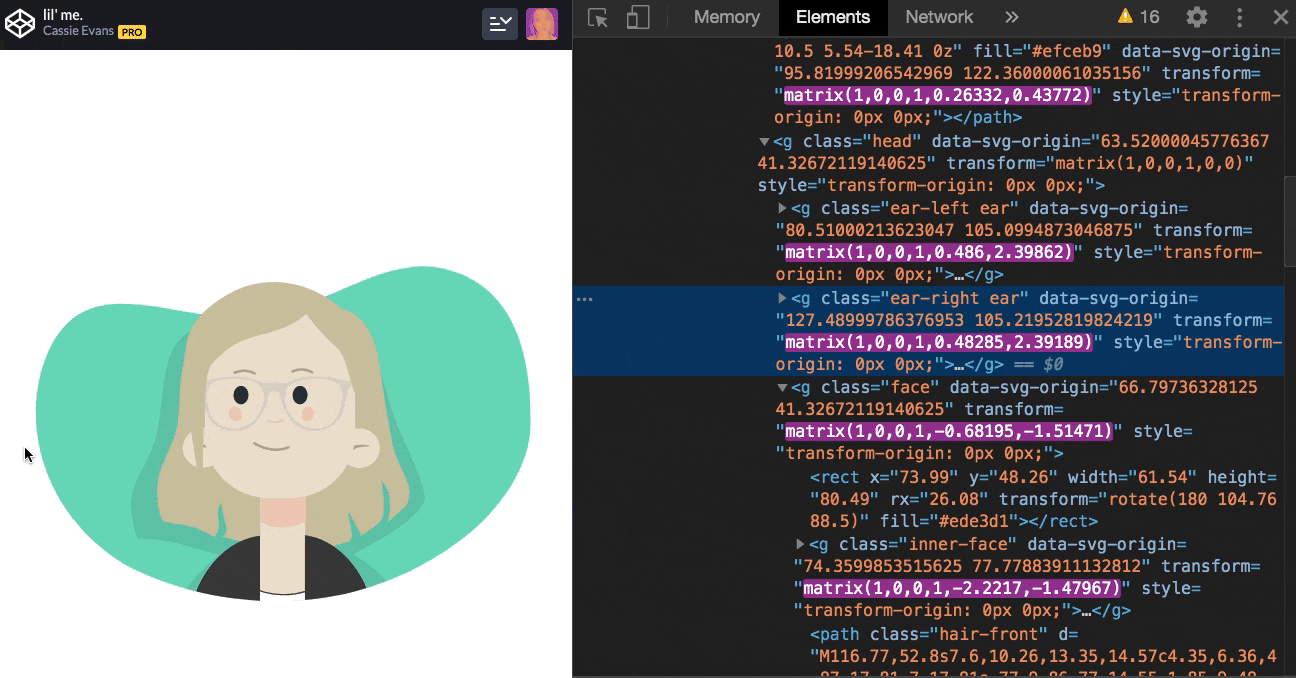
Task: Collapse the g class head element
Action: click(x=764, y=141)
